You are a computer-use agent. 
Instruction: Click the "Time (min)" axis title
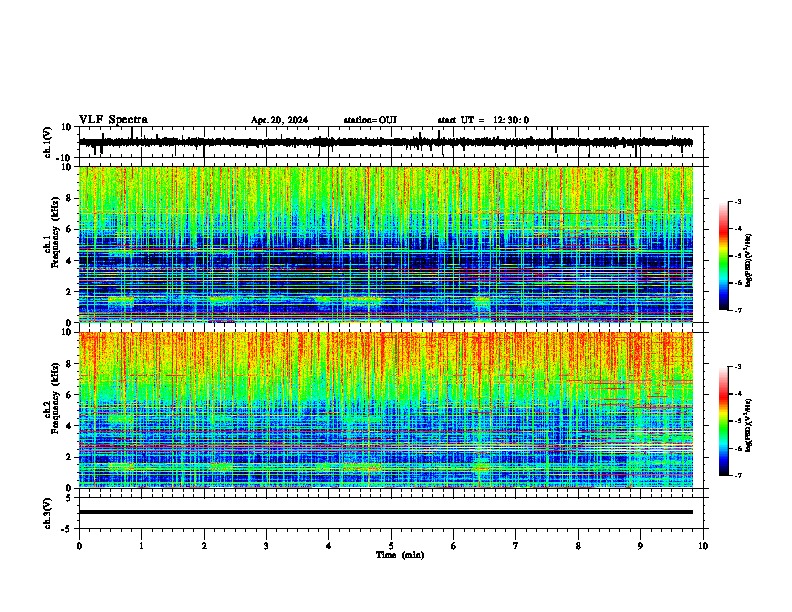point(400,555)
